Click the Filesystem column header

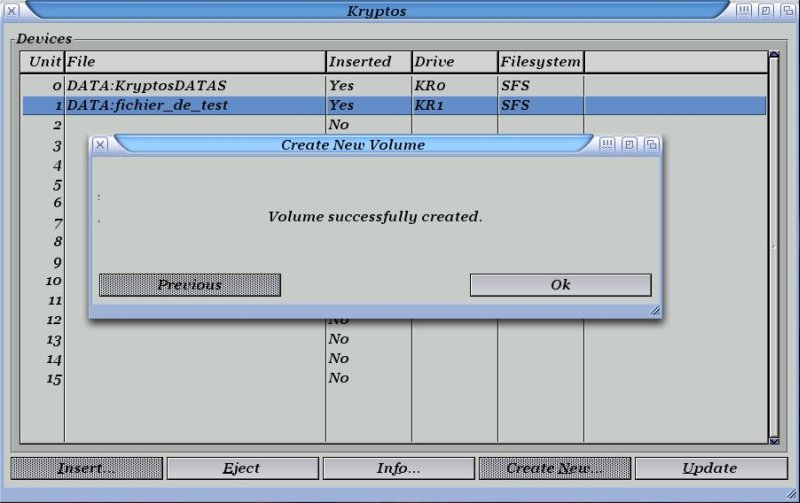541,62
